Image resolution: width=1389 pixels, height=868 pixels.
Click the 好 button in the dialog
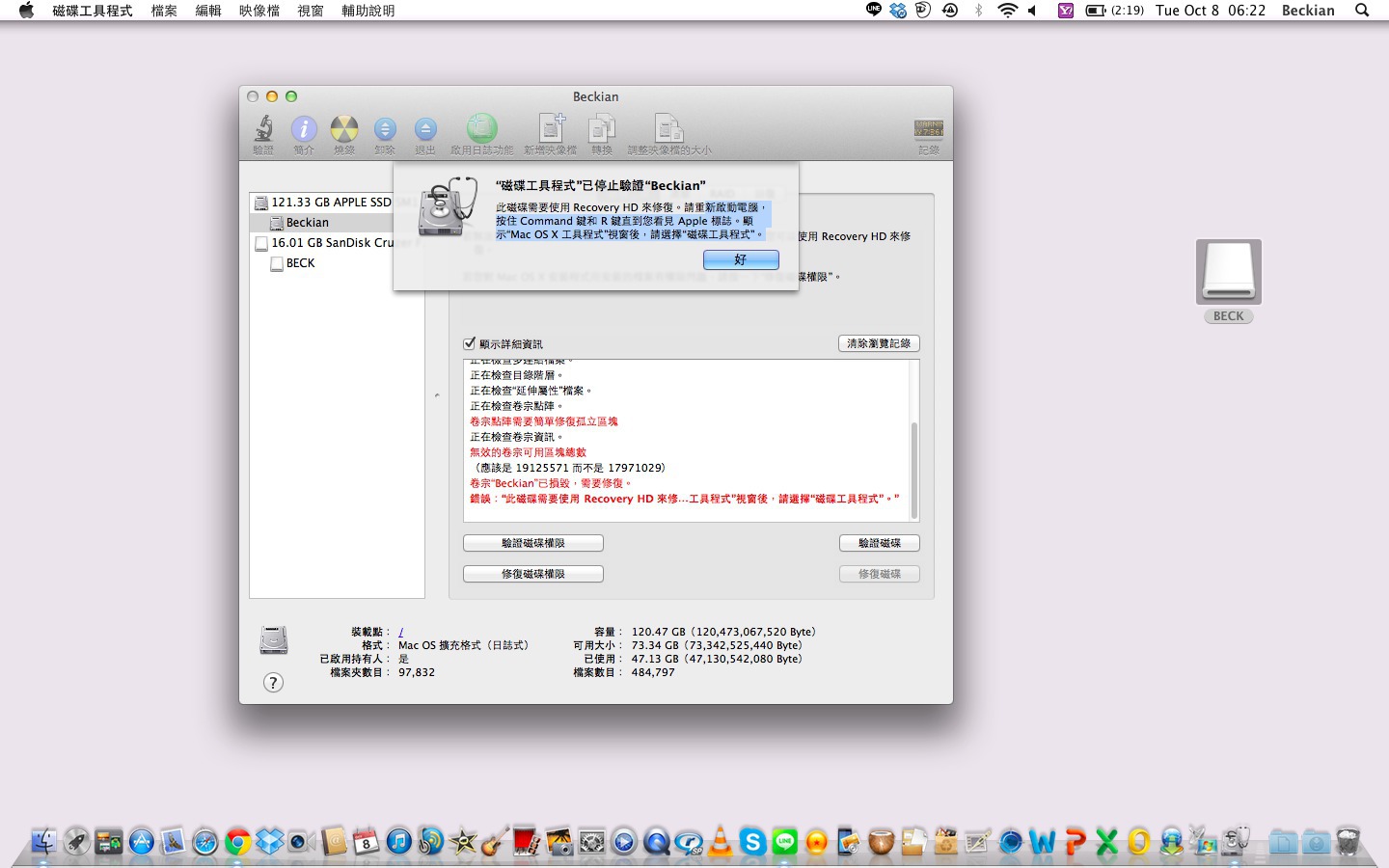click(741, 259)
